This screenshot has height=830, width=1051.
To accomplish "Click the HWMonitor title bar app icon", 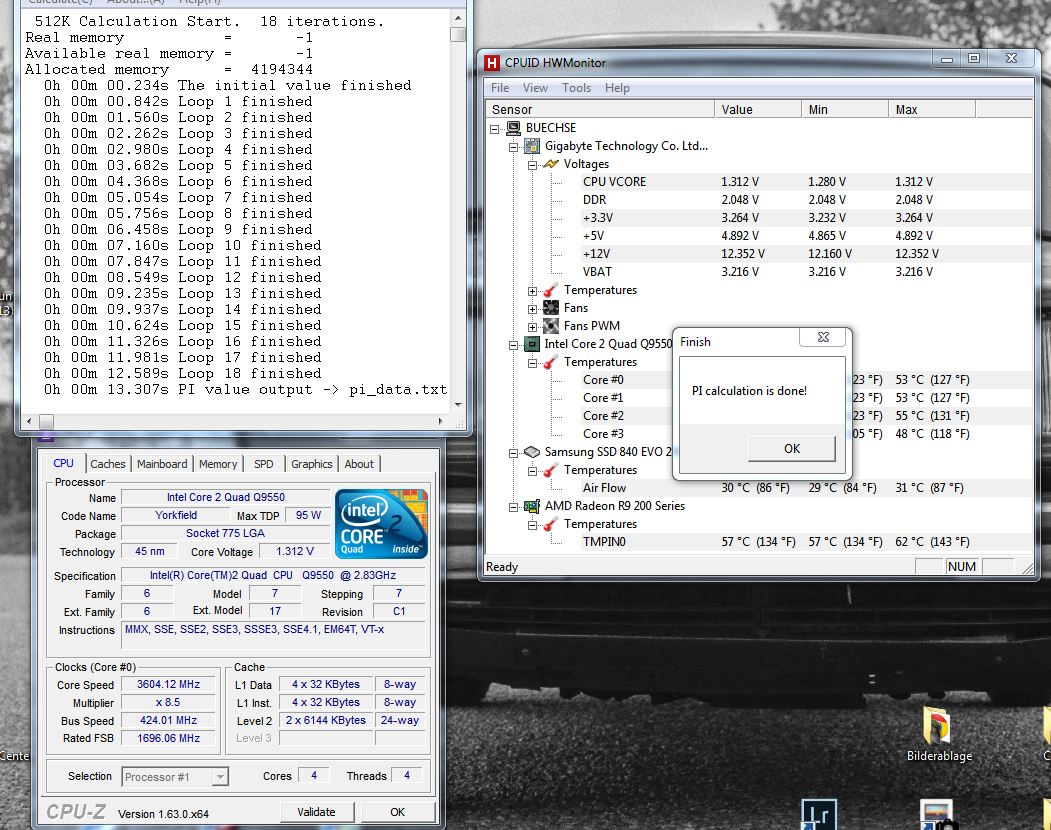I will pyautogui.click(x=492, y=63).
